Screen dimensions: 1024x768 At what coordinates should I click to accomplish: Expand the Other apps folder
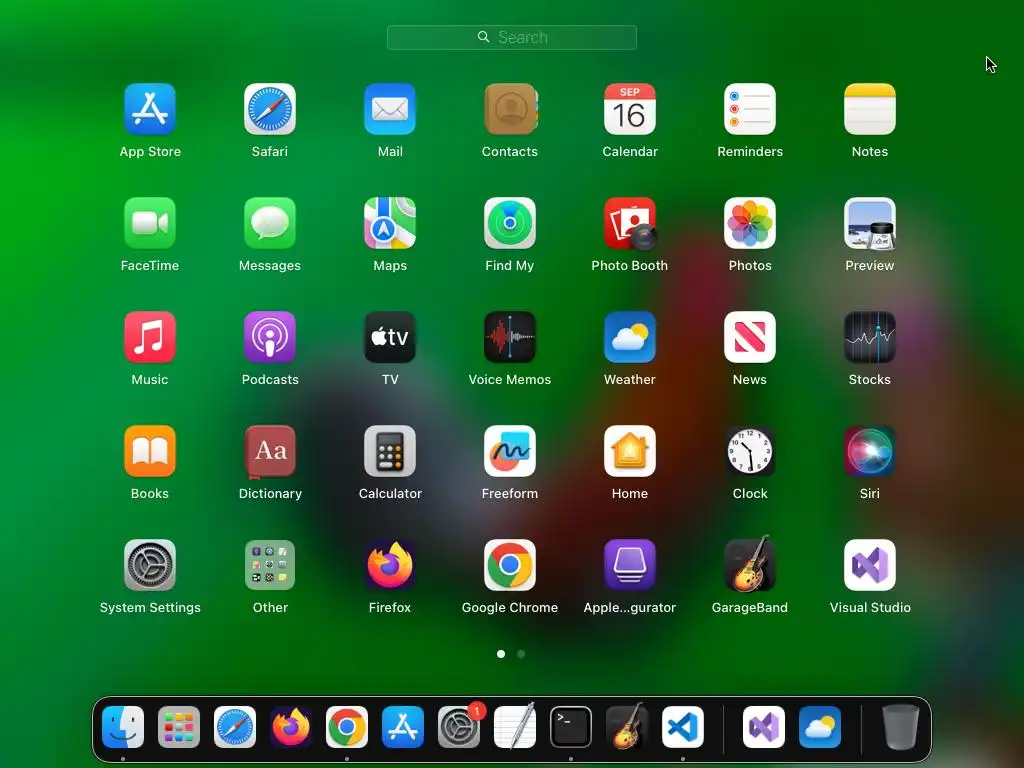pos(270,565)
